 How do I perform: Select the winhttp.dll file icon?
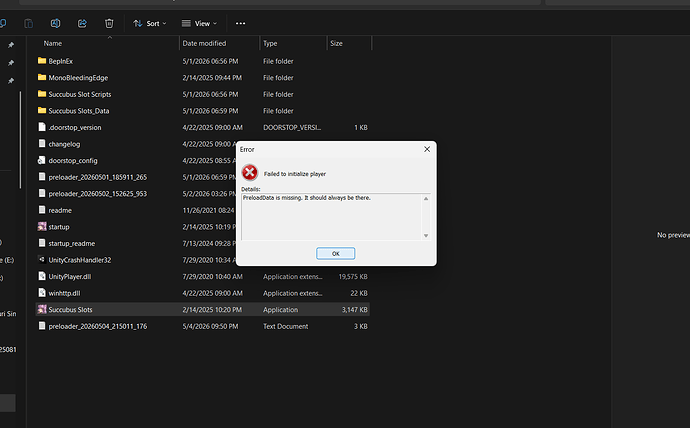coord(42,293)
